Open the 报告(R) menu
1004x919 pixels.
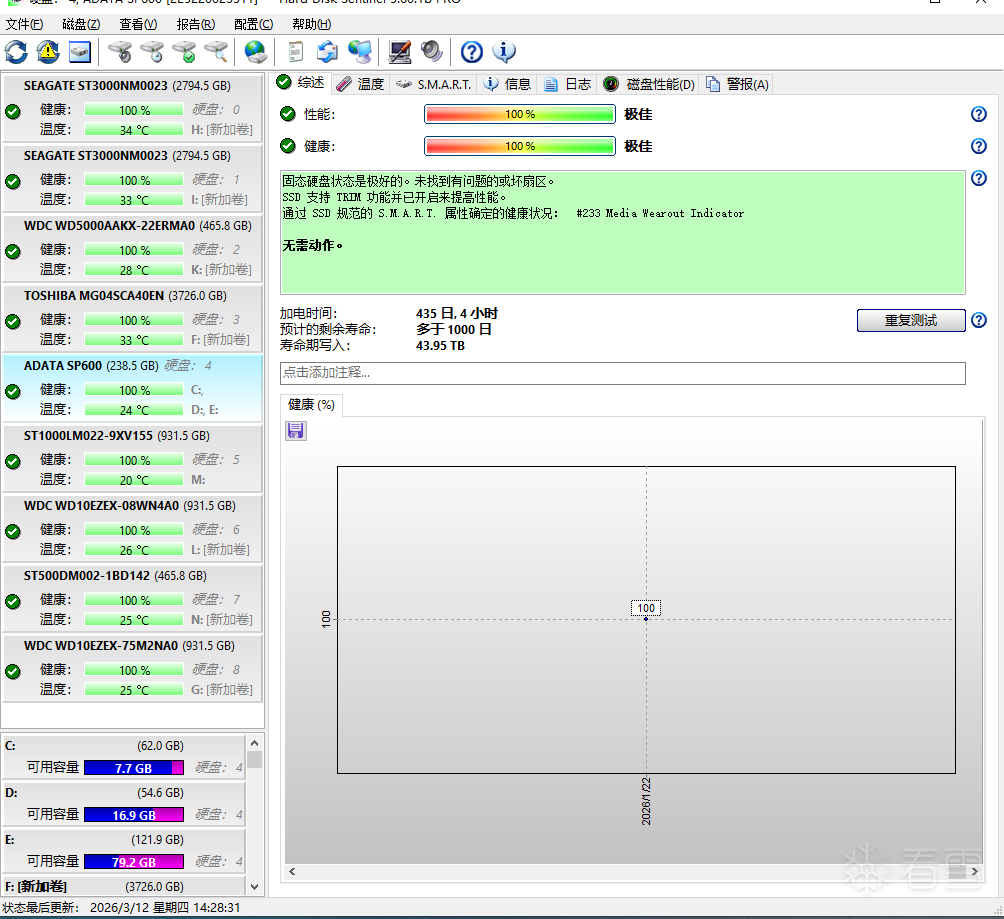pyautogui.click(x=195, y=24)
